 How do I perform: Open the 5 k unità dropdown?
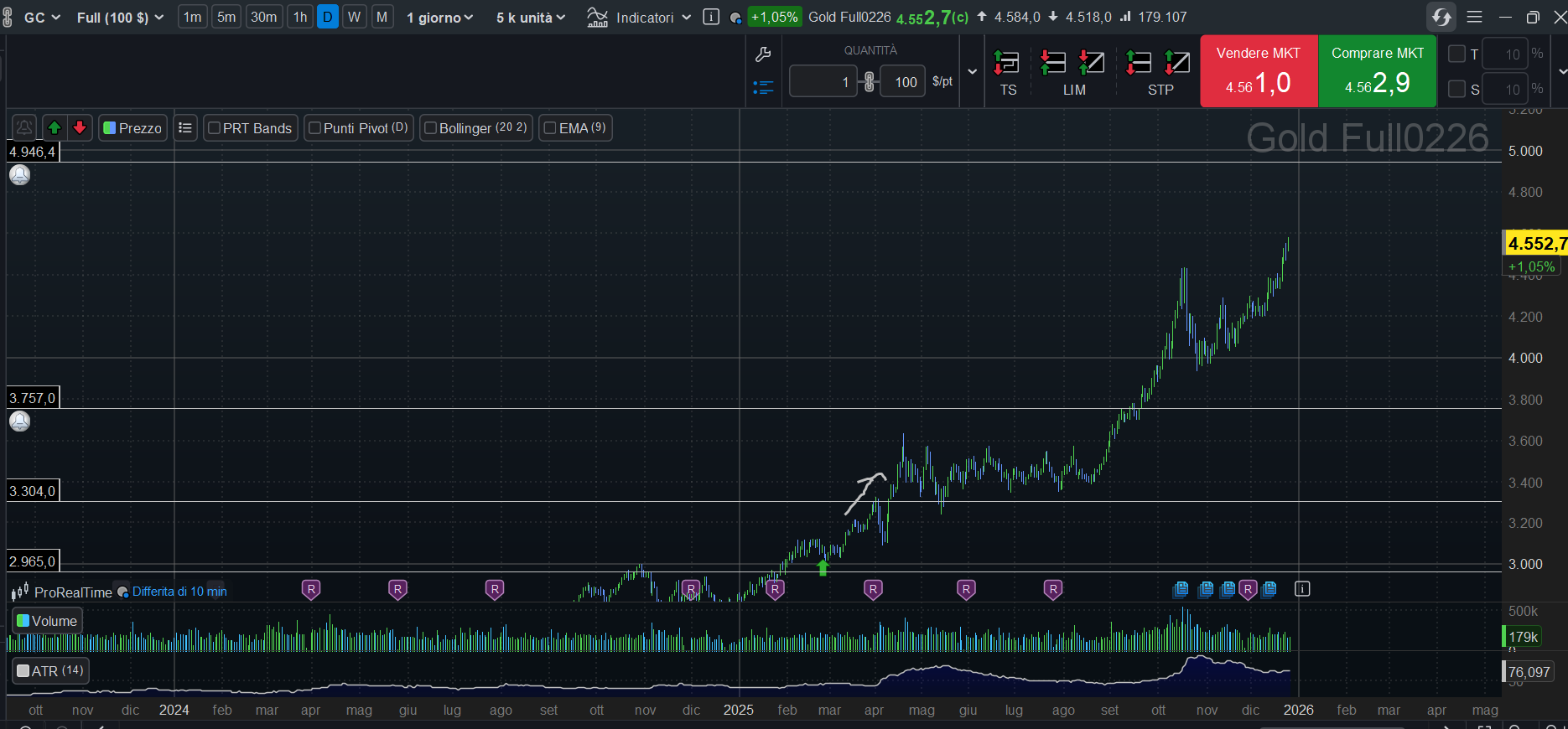click(531, 18)
